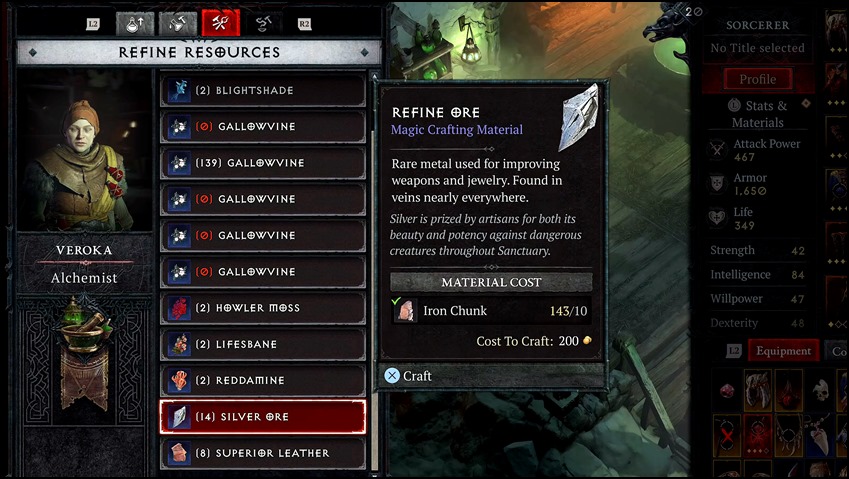Select the Blightshade recipe
Image resolution: width=849 pixels, height=479 pixels.
263,90
